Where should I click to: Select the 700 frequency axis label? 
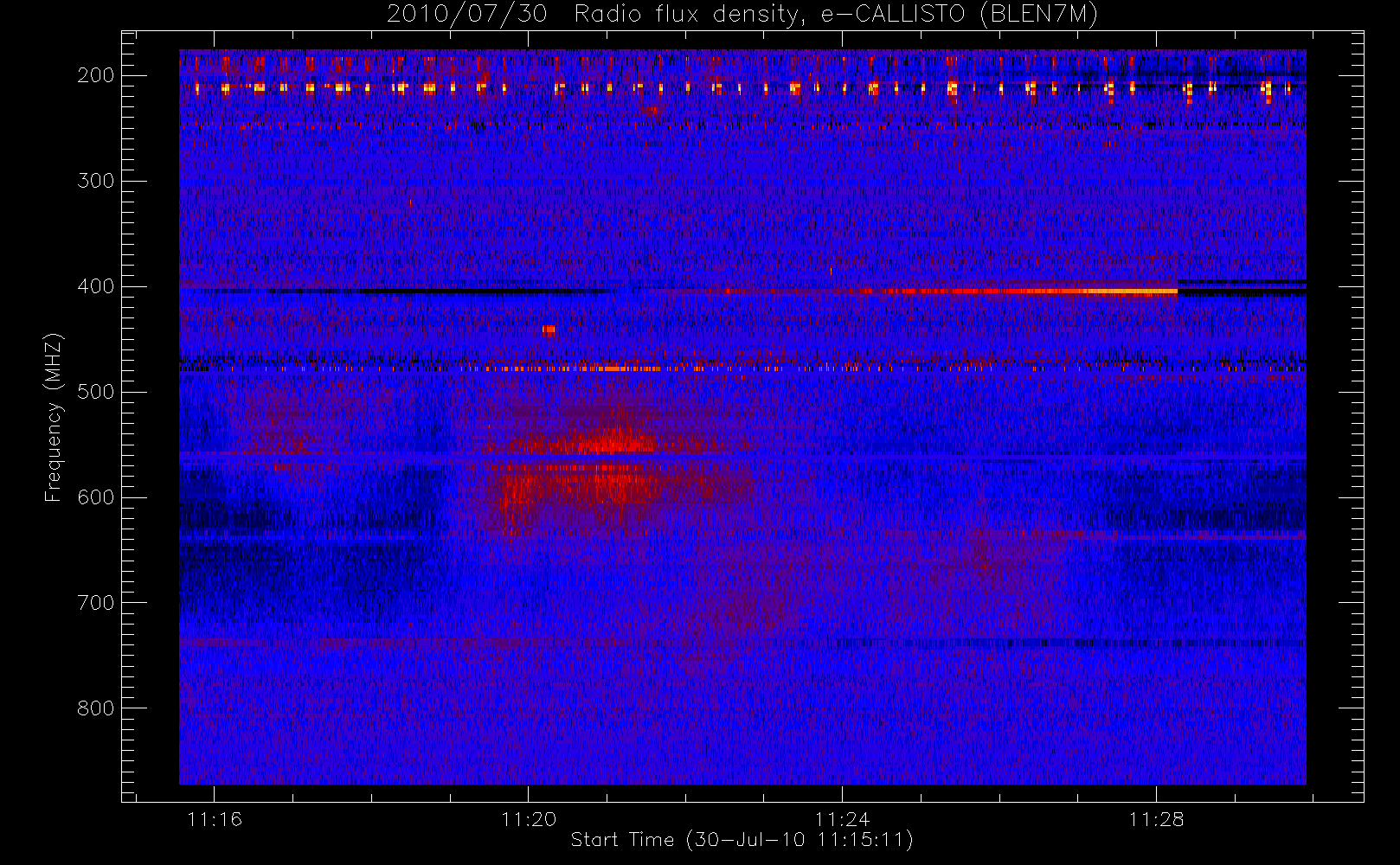pos(95,603)
